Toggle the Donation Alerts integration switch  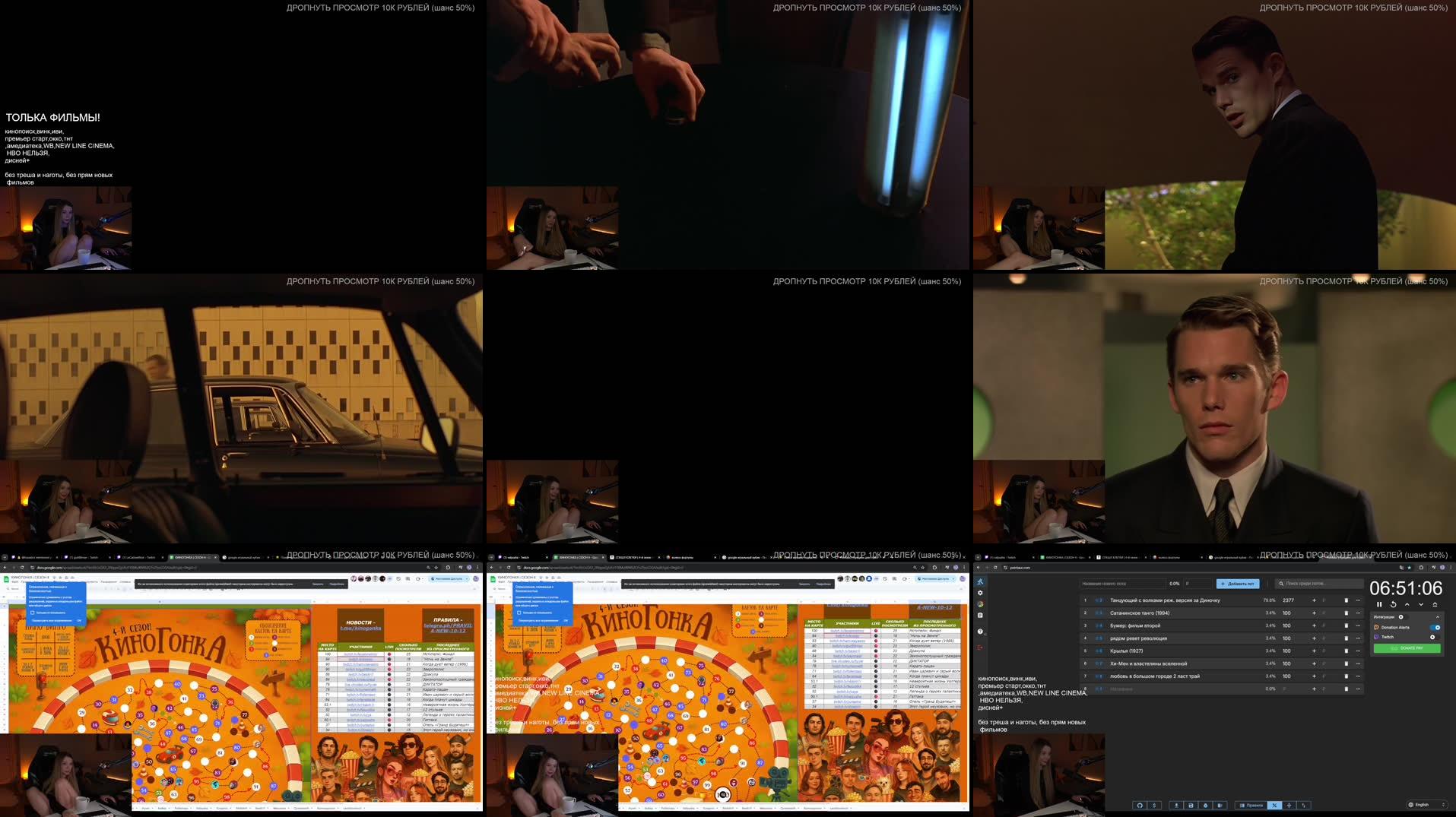point(1435,627)
